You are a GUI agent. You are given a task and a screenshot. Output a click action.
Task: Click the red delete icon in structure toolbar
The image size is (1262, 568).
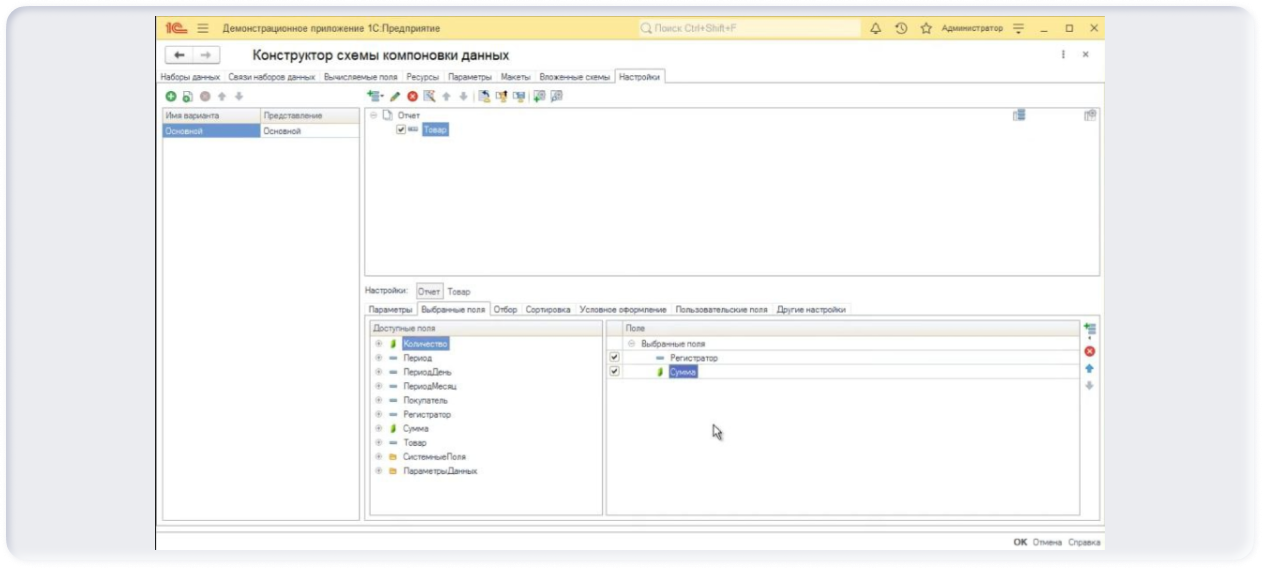tap(412, 96)
